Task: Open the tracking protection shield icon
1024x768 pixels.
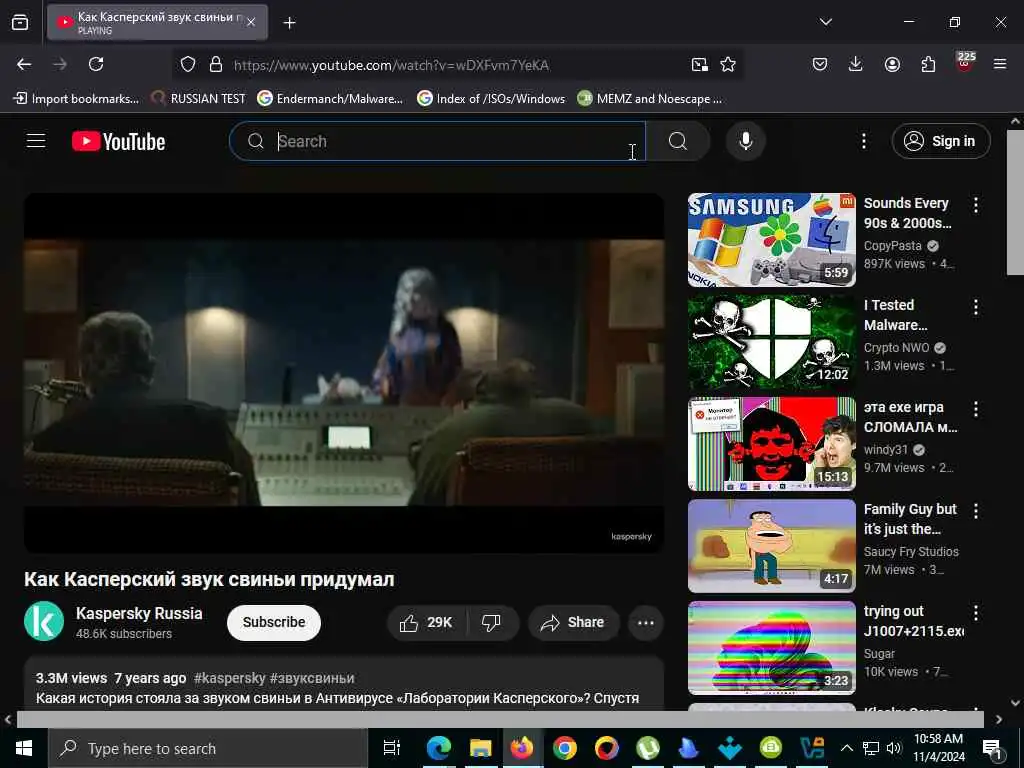Action: [x=188, y=64]
